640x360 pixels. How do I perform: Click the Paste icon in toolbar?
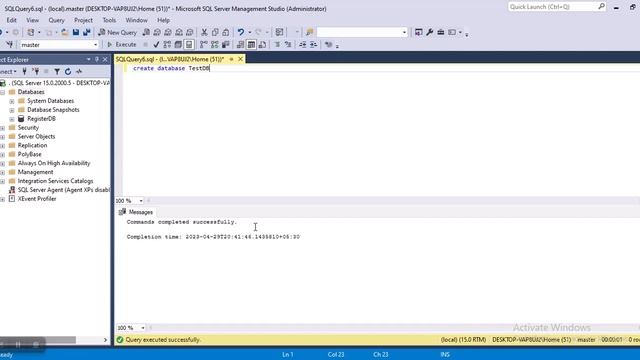coord(226,32)
